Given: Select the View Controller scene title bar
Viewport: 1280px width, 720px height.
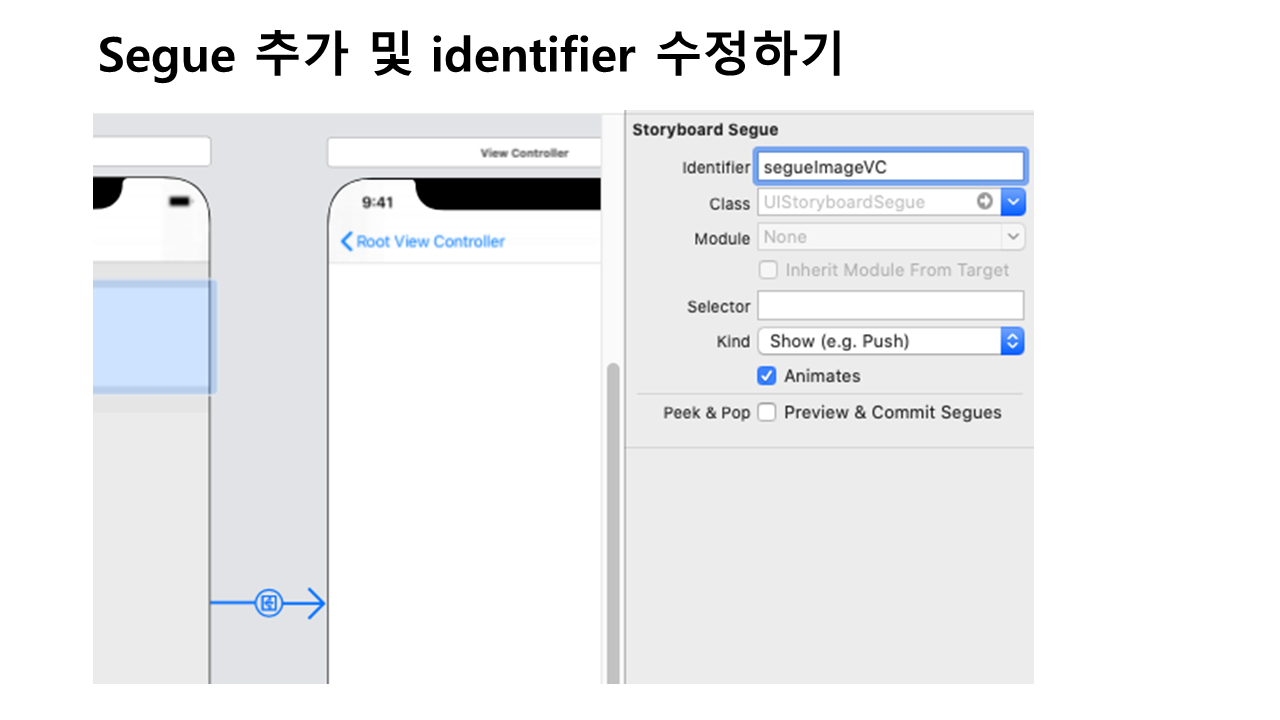Looking at the screenshot, I should click(x=465, y=153).
